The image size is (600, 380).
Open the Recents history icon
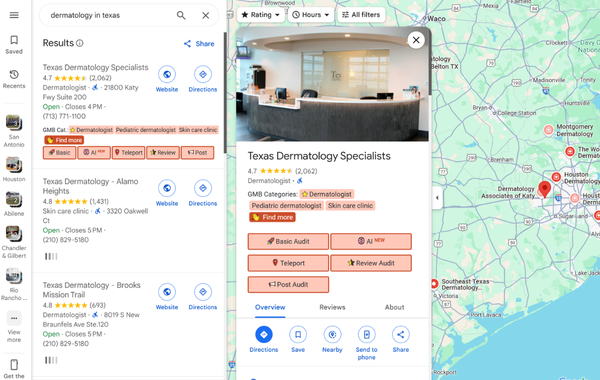(14, 74)
